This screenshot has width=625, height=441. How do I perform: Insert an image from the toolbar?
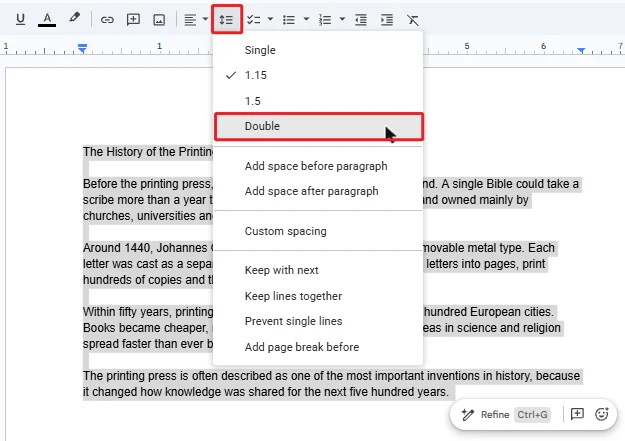pos(159,20)
